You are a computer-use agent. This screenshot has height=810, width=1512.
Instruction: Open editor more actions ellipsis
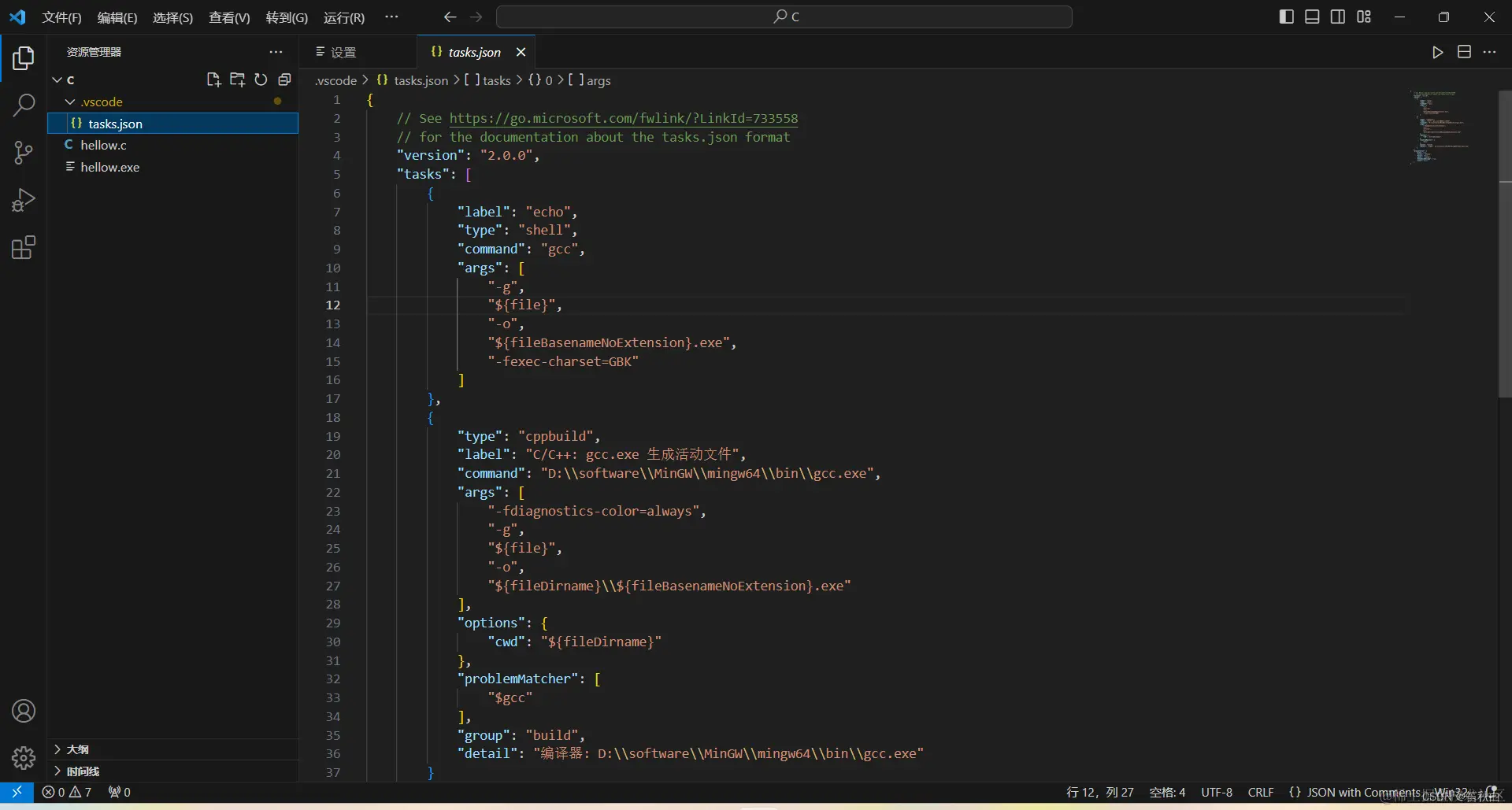1489,52
